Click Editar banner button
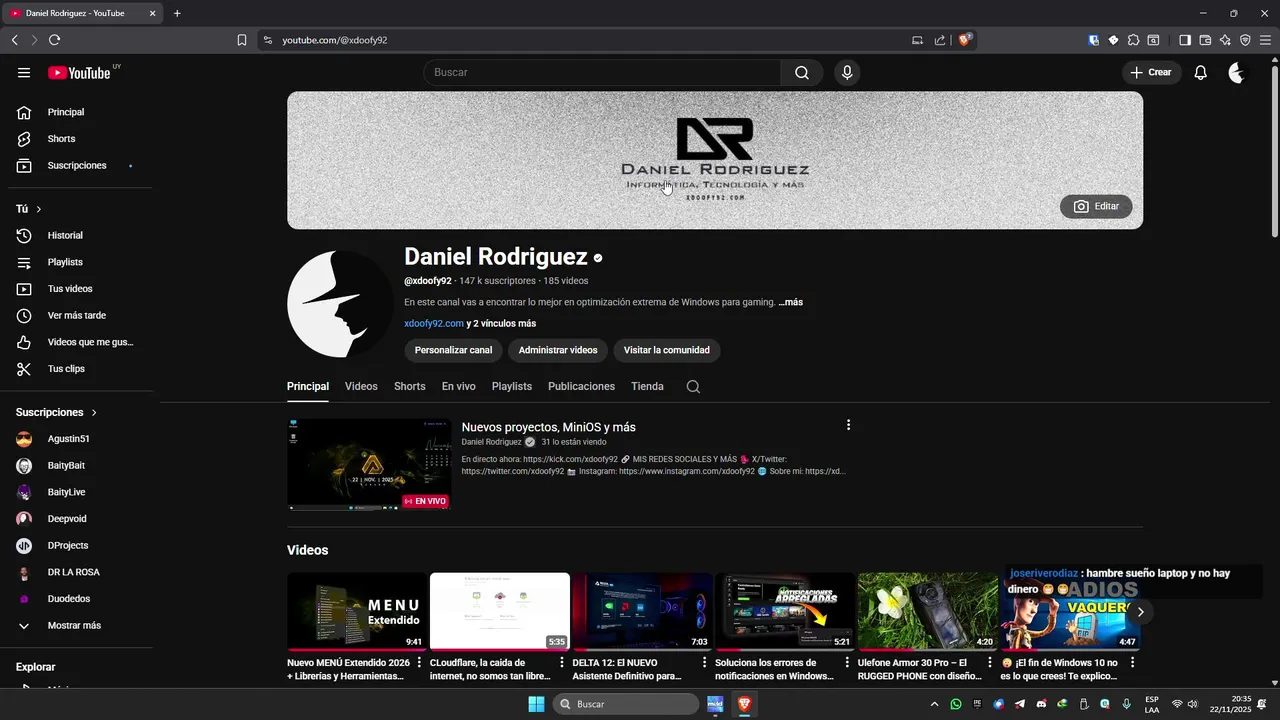 [x=1096, y=206]
